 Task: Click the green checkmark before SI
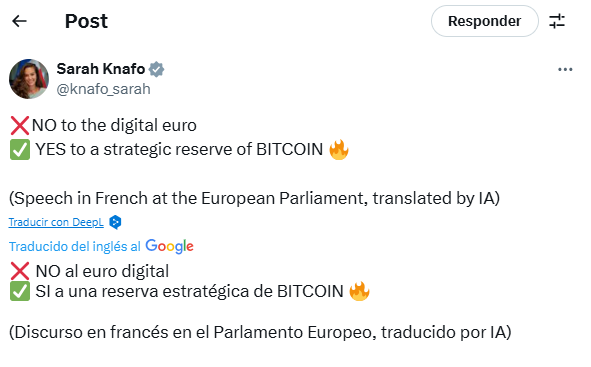20,292
